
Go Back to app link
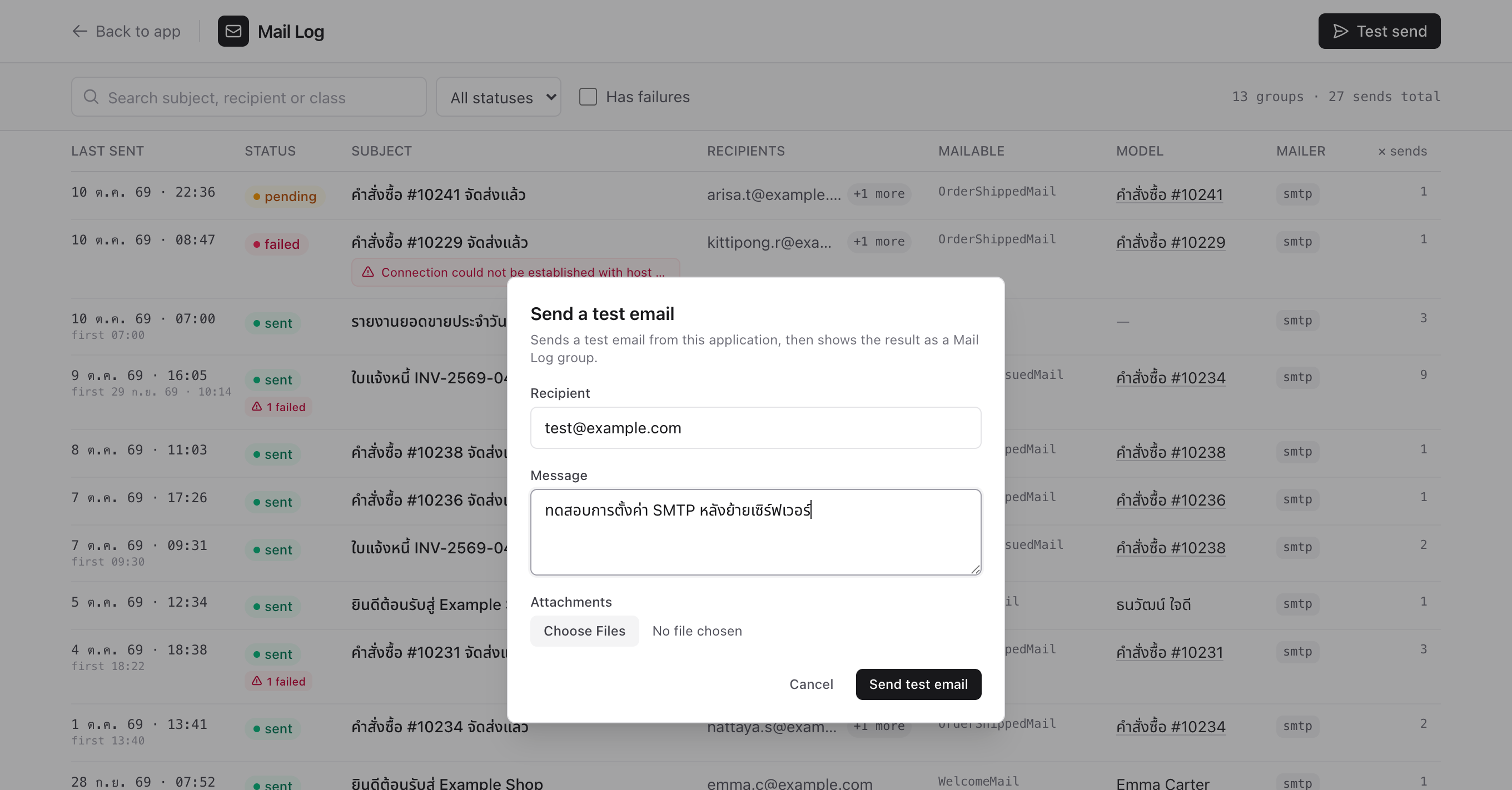(x=126, y=31)
